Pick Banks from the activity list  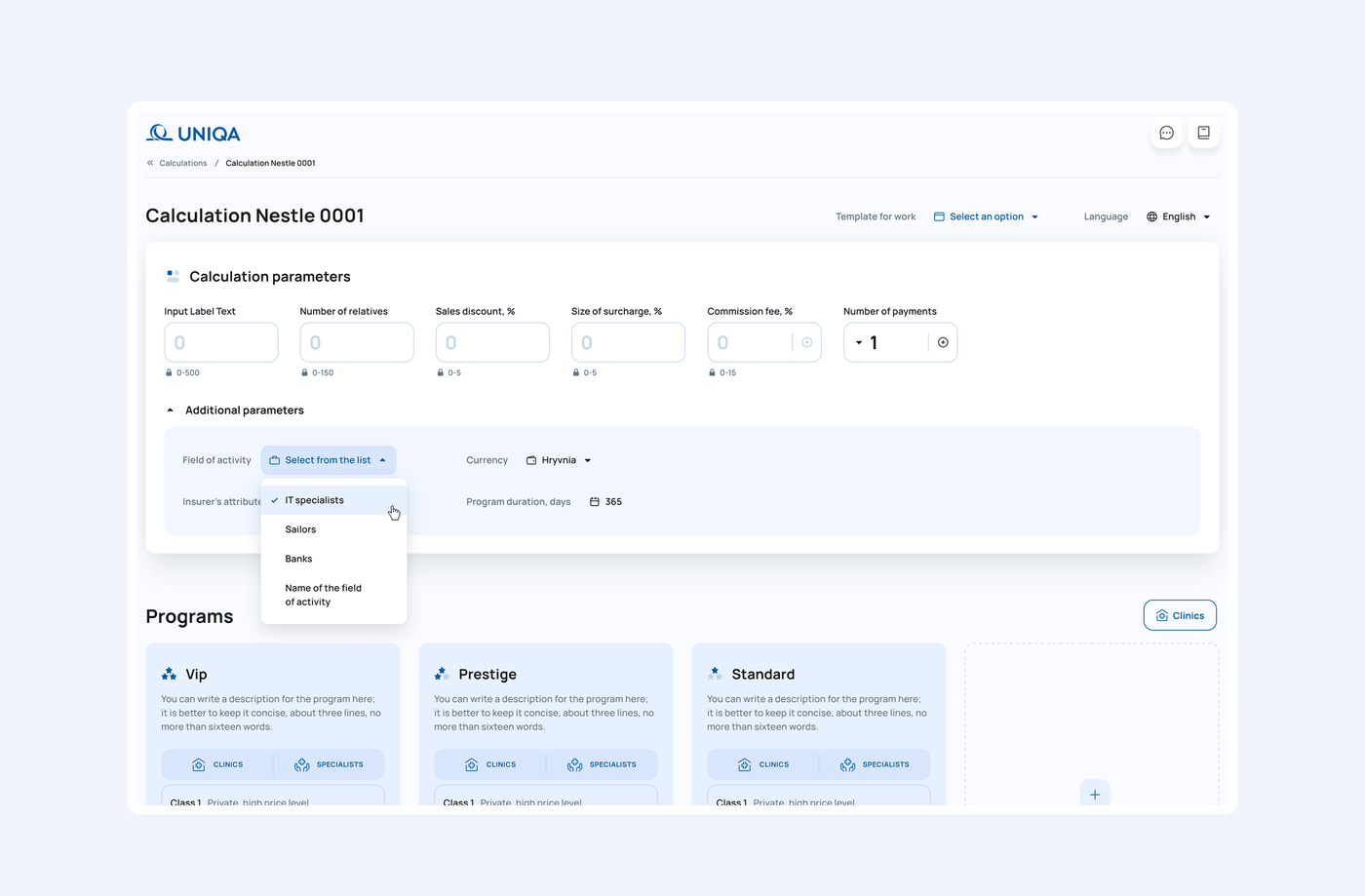coord(298,559)
